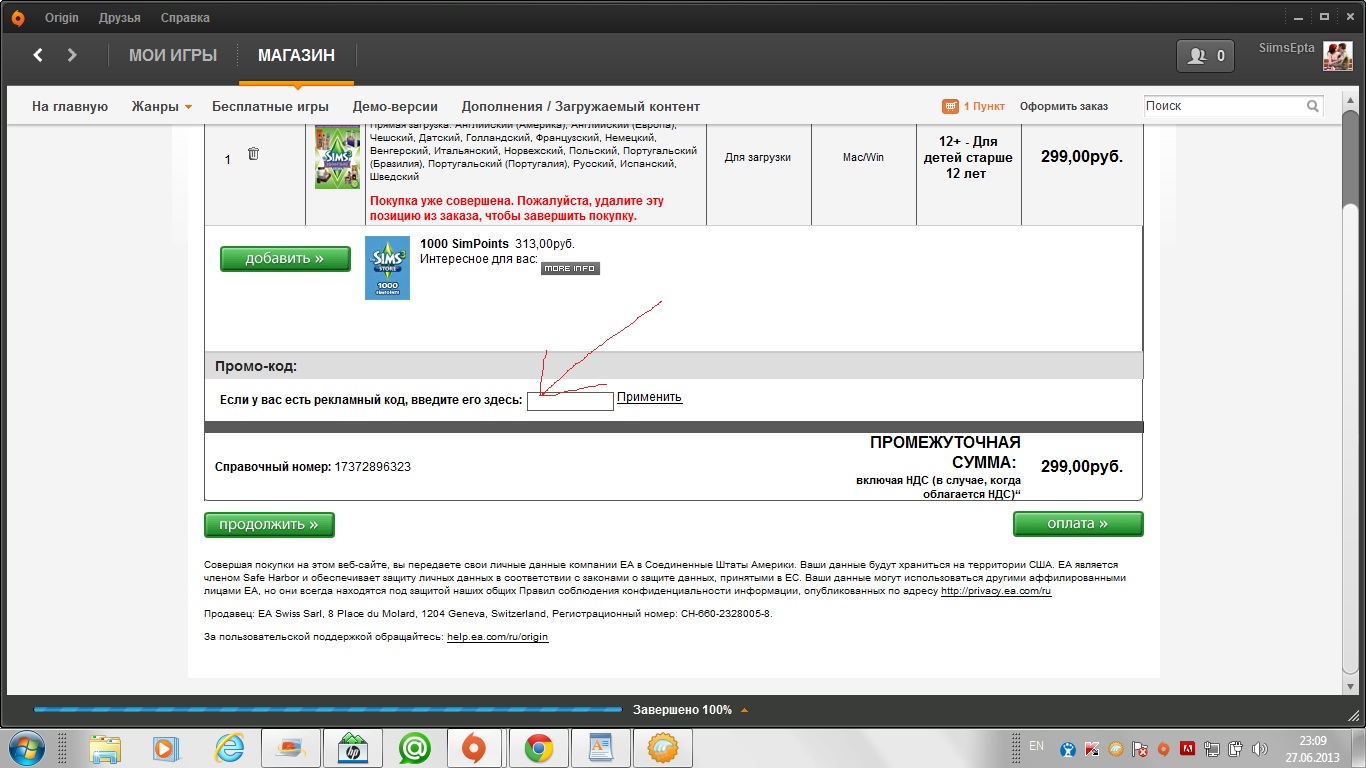
Task: Open Бесплатные игры section
Action: coord(270,106)
